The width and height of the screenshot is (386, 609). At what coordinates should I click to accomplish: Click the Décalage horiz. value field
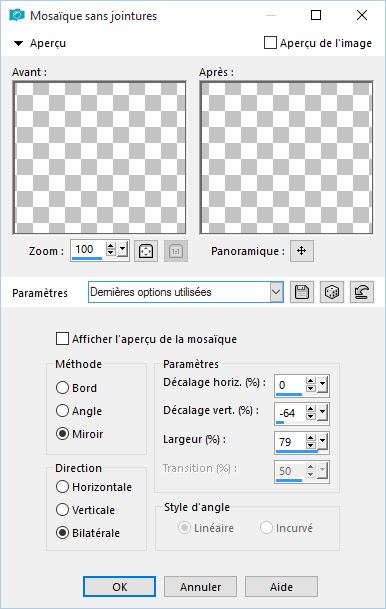tap(290, 385)
